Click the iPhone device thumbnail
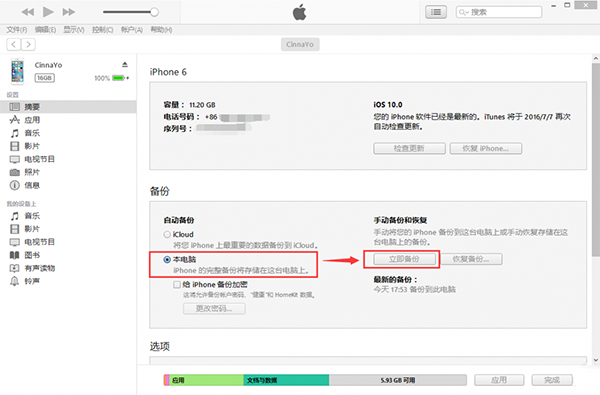The width and height of the screenshot is (600, 395). (x=17, y=71)
